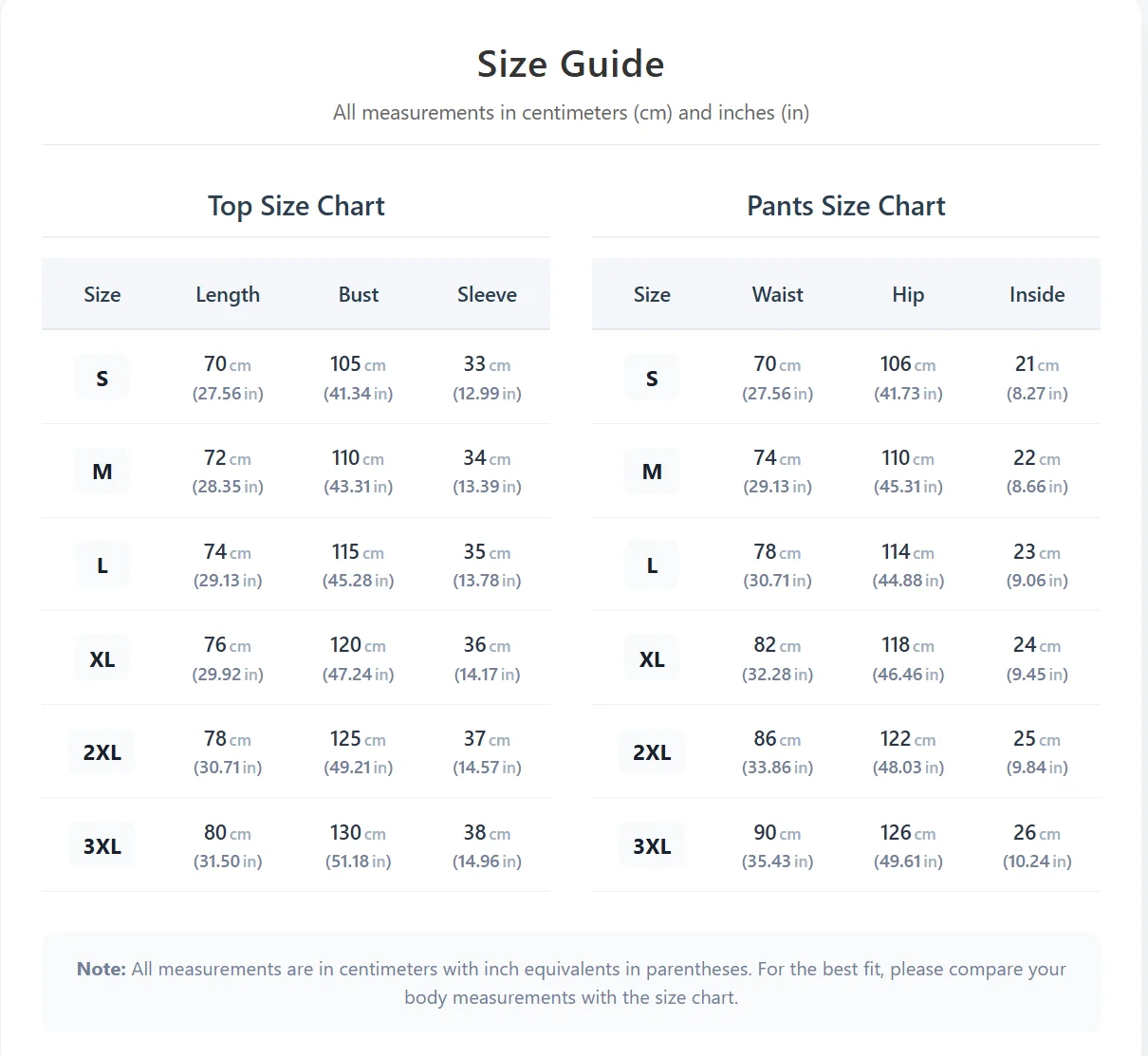
Task: Click the Size Guide title
Action: pos(570,65)
